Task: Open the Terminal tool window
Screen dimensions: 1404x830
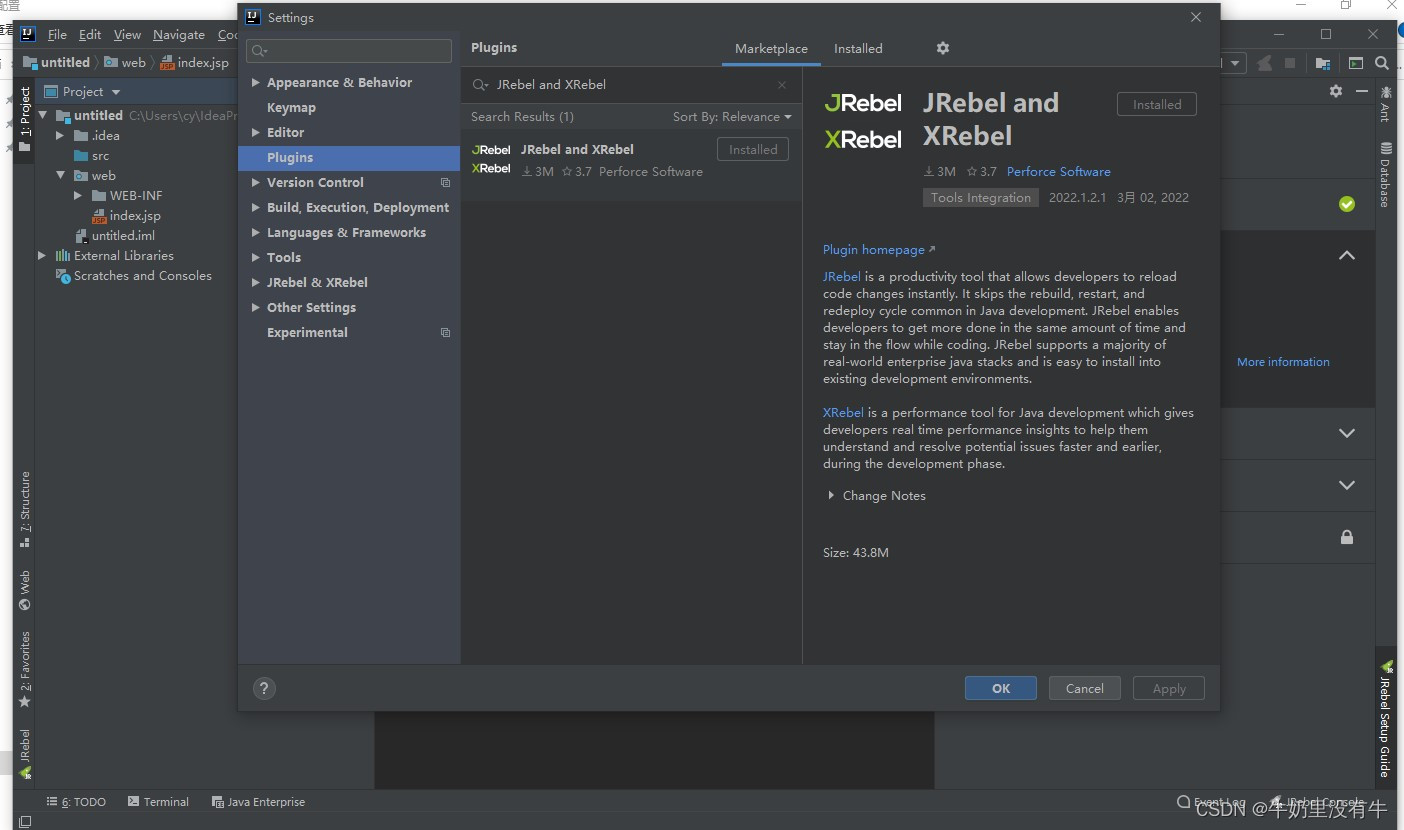Action: click(158, 802)
